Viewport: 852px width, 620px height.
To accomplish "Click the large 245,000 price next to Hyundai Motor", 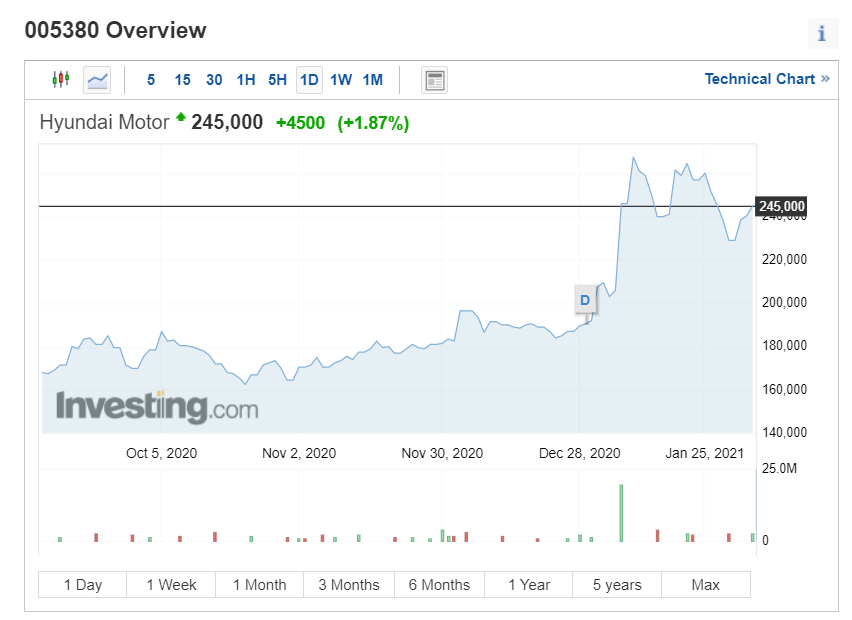I will coord(227,122).
